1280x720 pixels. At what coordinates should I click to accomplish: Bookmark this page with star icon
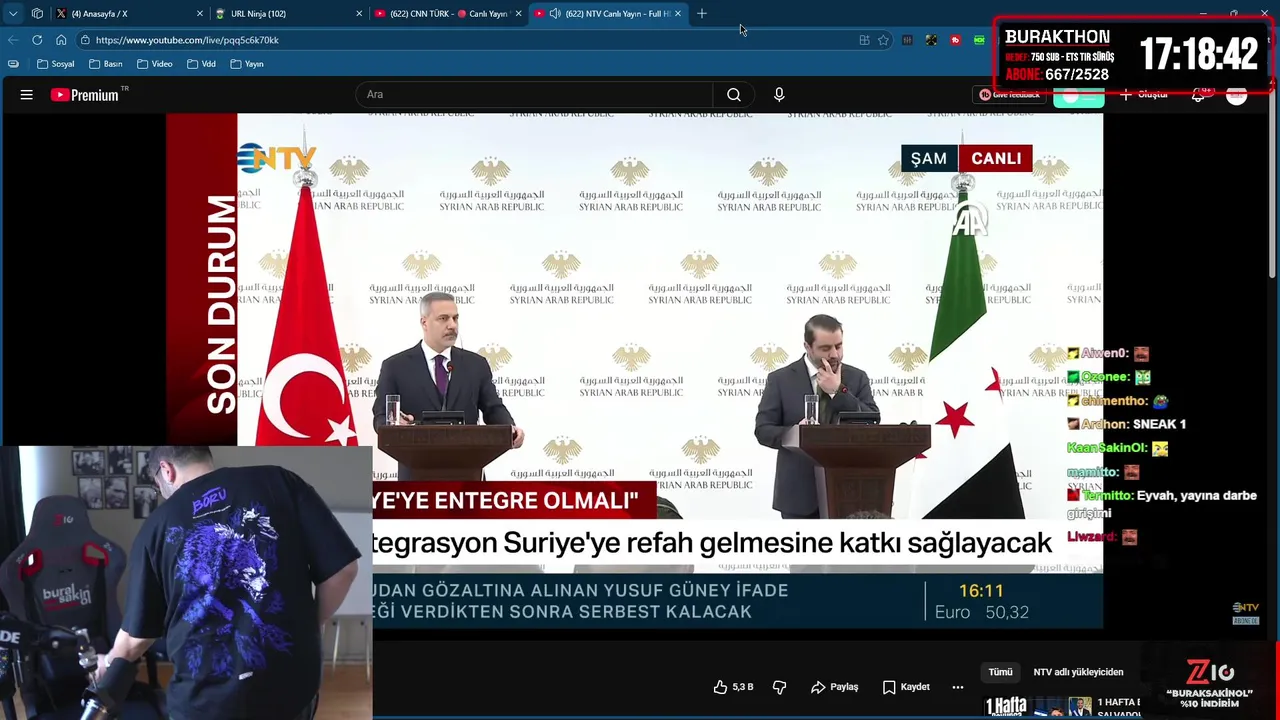point(883,40)
